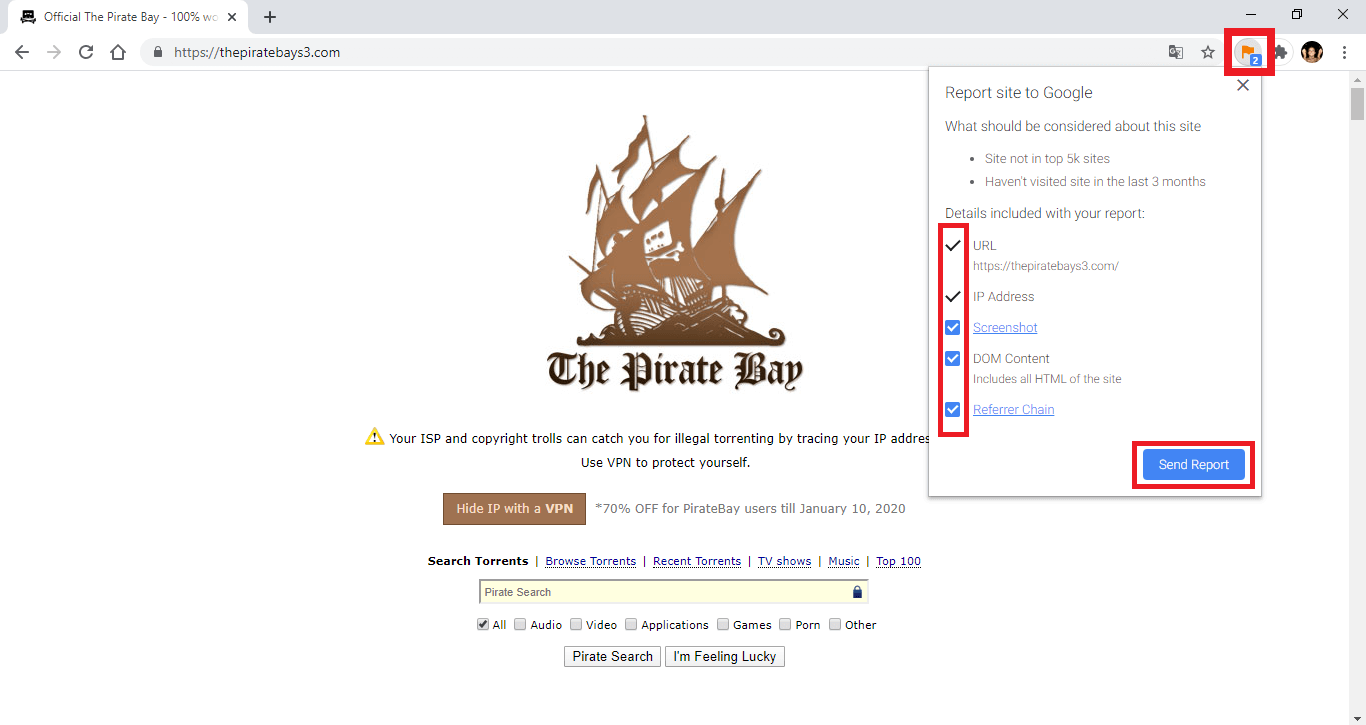
Task: Click the Pirate Search button
Action: coord(612,656)
